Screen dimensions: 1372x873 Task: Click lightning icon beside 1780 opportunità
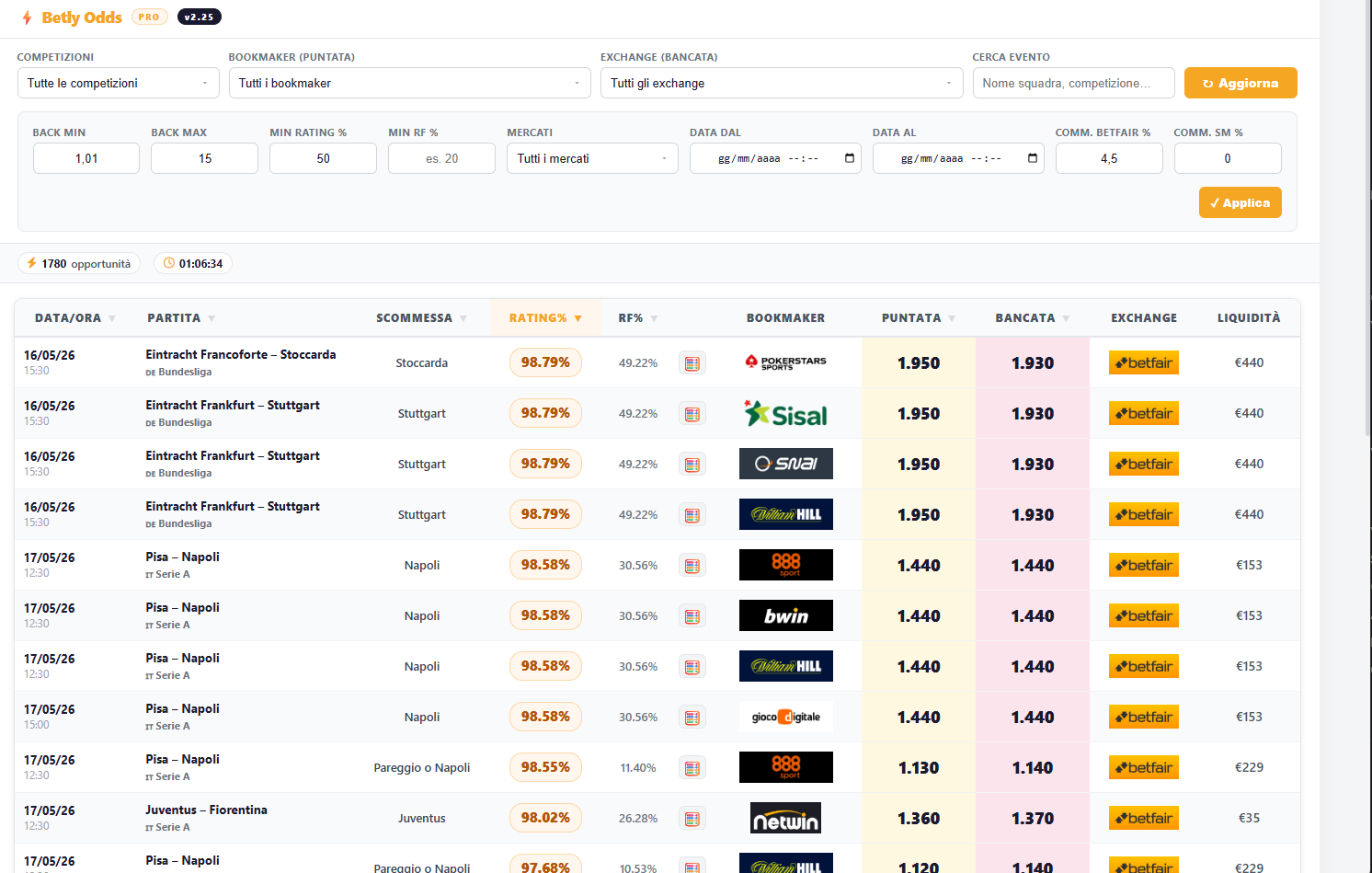[x=32, y=263]
